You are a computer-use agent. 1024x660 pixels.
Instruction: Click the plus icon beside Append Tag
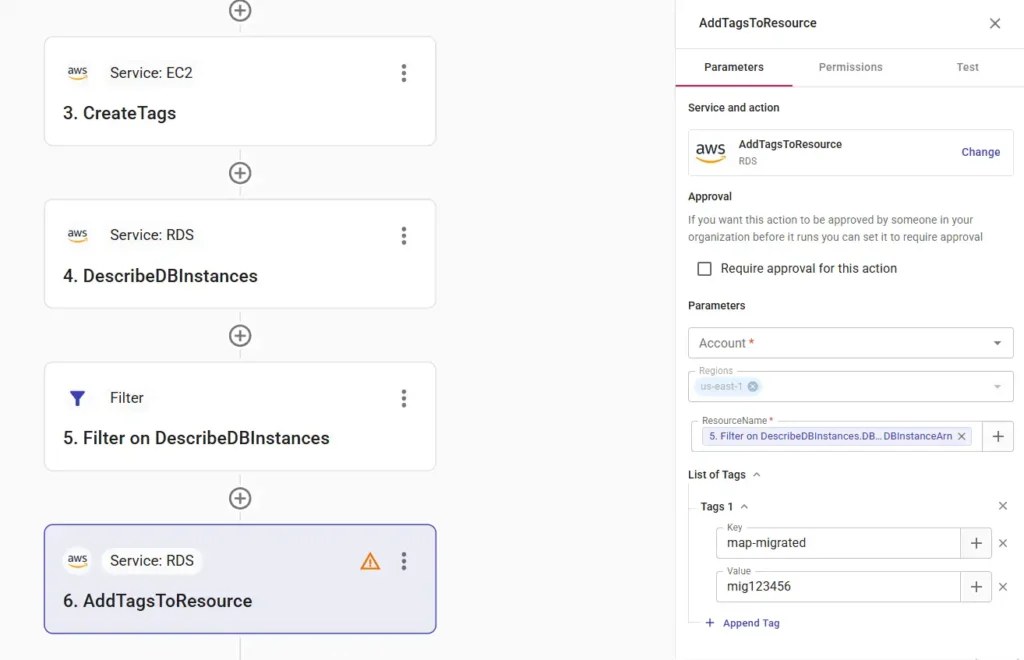710,623
